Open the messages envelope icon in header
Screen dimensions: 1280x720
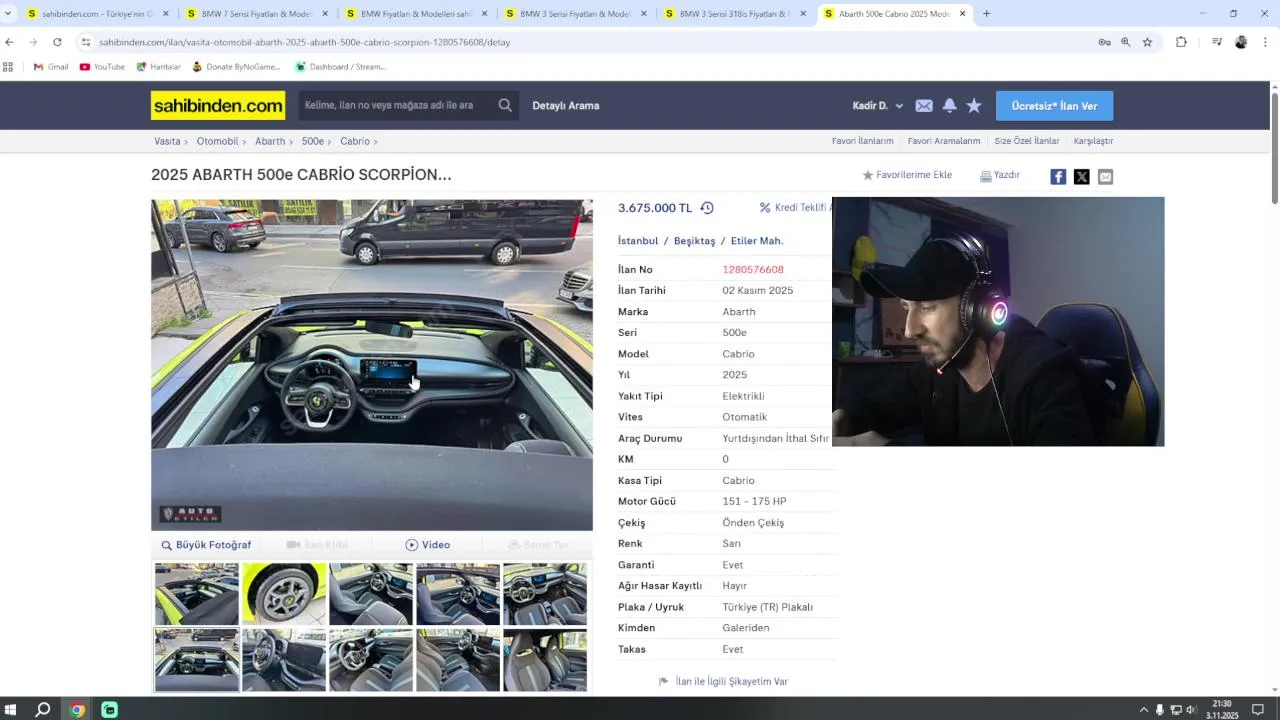click(924, 106)
